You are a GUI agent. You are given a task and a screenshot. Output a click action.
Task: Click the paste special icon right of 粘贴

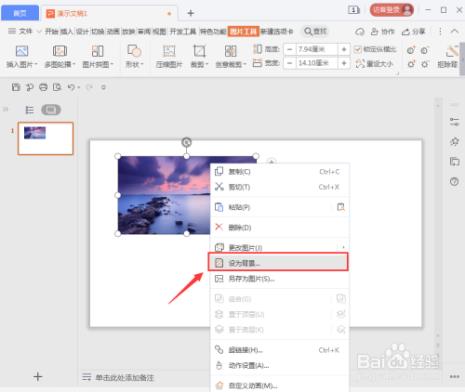coord(341,207)
